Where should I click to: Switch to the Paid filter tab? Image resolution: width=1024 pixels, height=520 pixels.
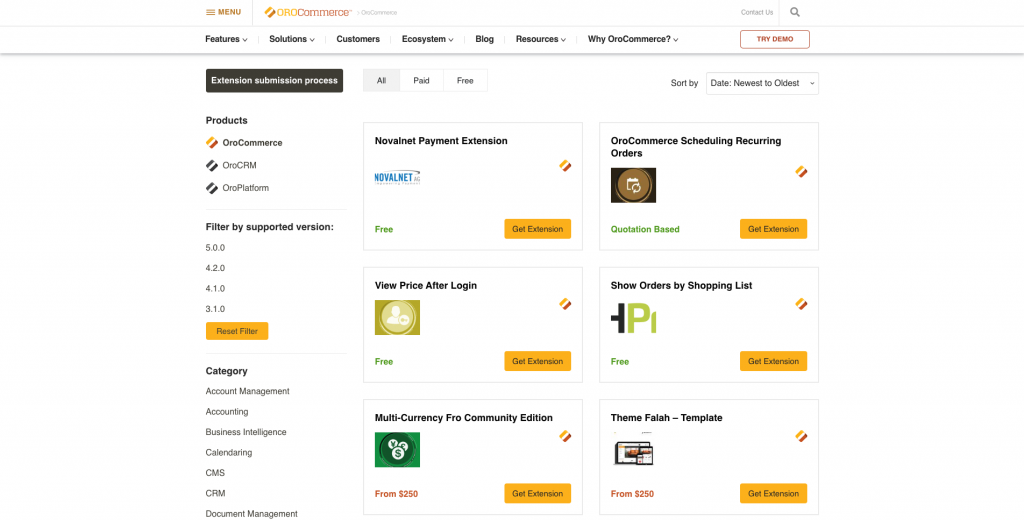[421, 80]
